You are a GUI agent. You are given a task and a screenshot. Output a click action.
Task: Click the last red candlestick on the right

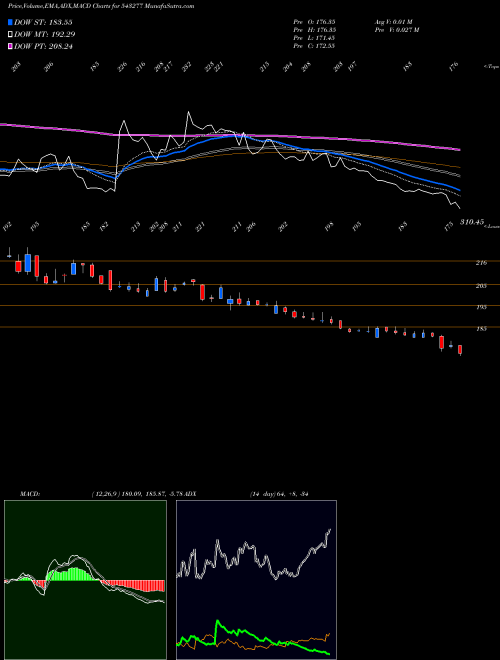[x=460, y=350]
